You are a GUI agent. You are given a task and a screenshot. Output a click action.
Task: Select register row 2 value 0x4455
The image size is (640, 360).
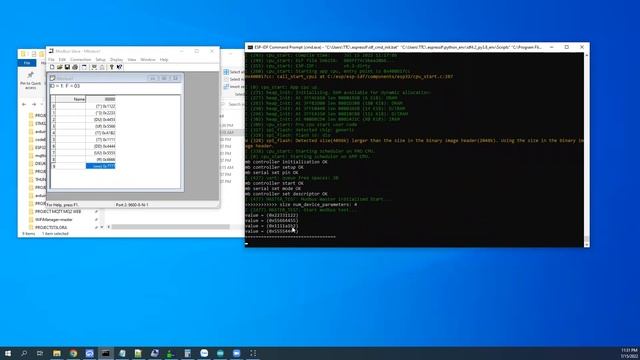point(100,120)
